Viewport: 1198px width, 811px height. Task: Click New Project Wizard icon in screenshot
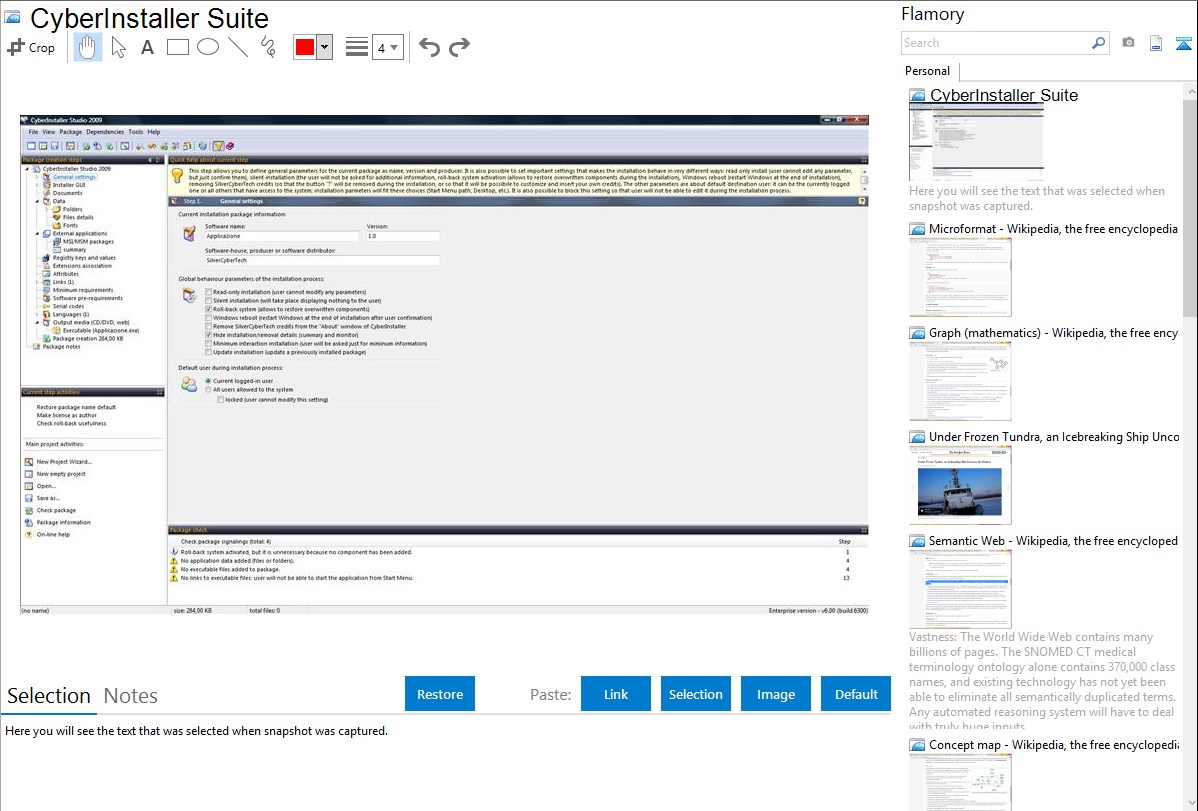click(28, 462)
